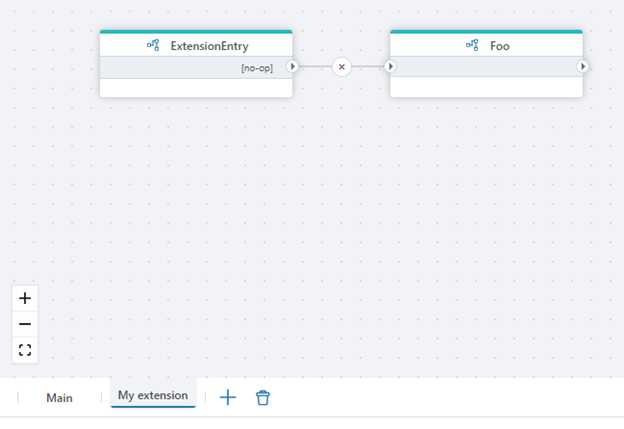Remove the connection with the × button

[x=342, y=67]
